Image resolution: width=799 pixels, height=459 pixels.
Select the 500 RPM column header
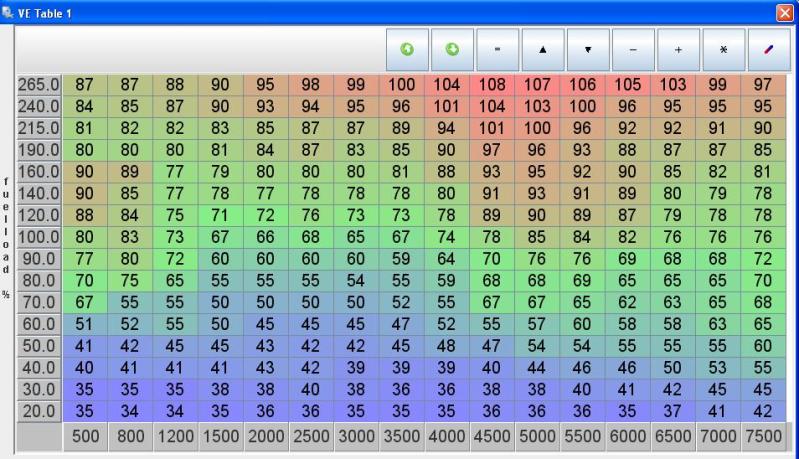85,437
